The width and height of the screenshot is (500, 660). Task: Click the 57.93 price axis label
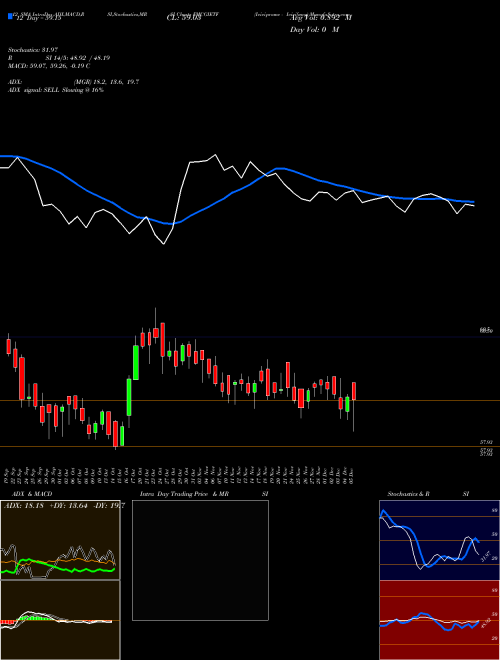(486, 442)
